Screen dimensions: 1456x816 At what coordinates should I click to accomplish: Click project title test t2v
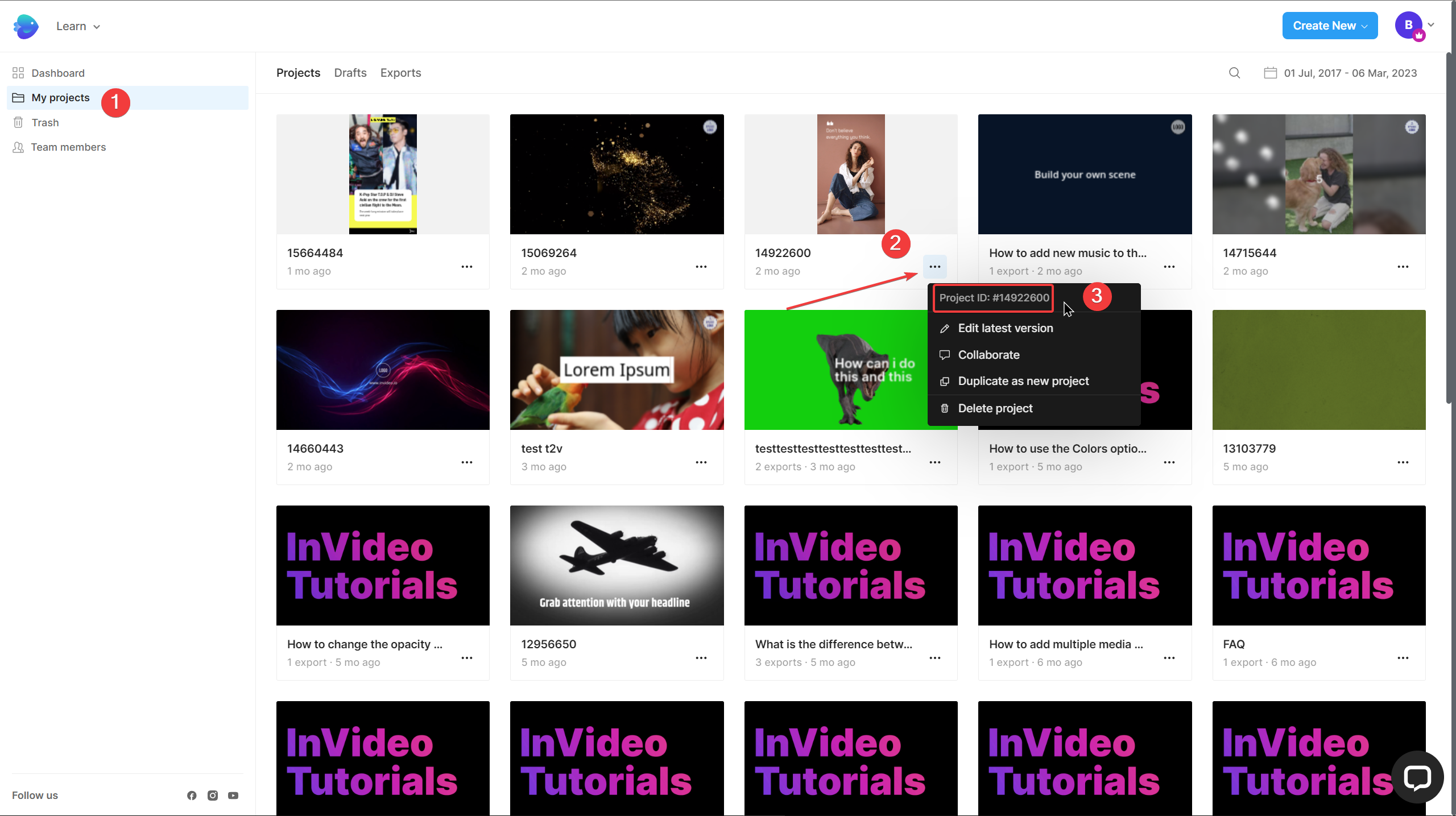[542, 449]
